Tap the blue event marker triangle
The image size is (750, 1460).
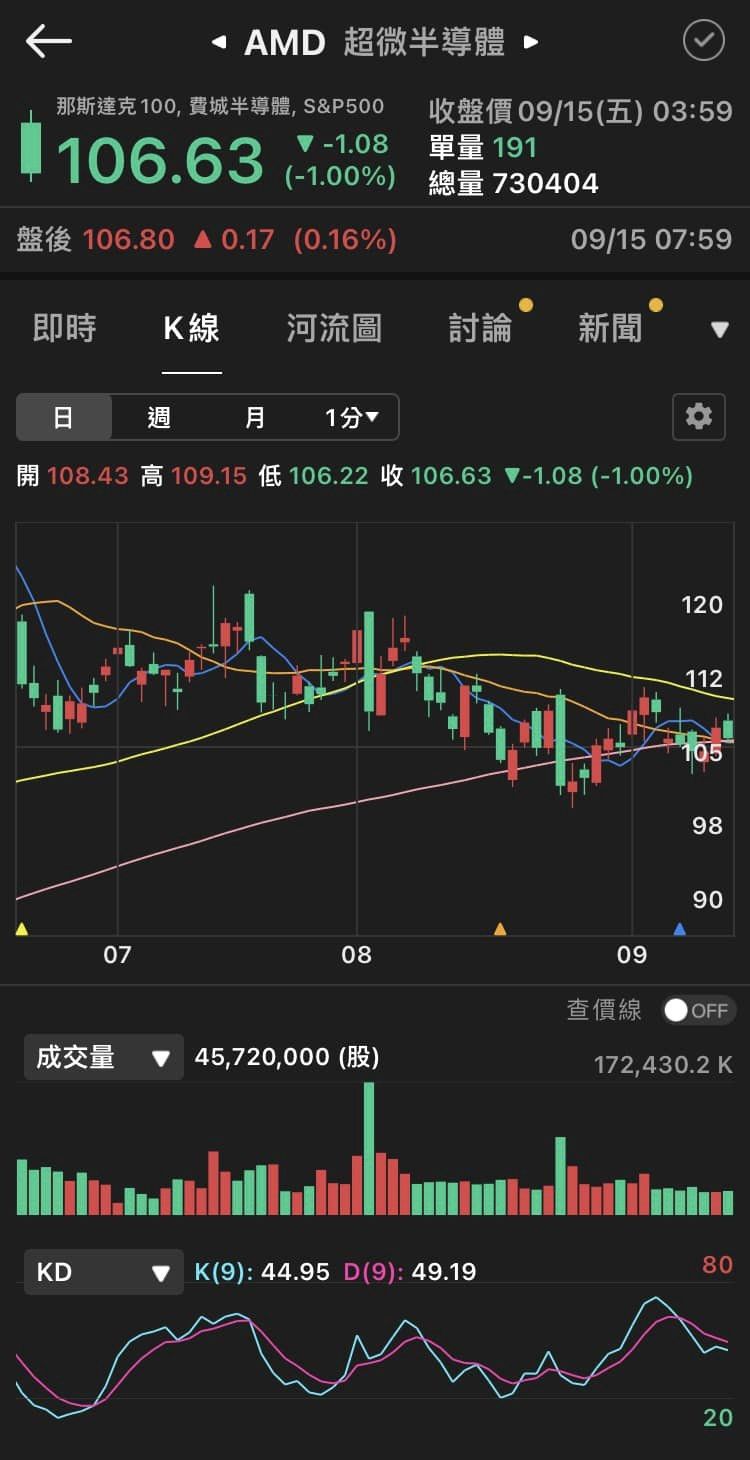[680, 929]
